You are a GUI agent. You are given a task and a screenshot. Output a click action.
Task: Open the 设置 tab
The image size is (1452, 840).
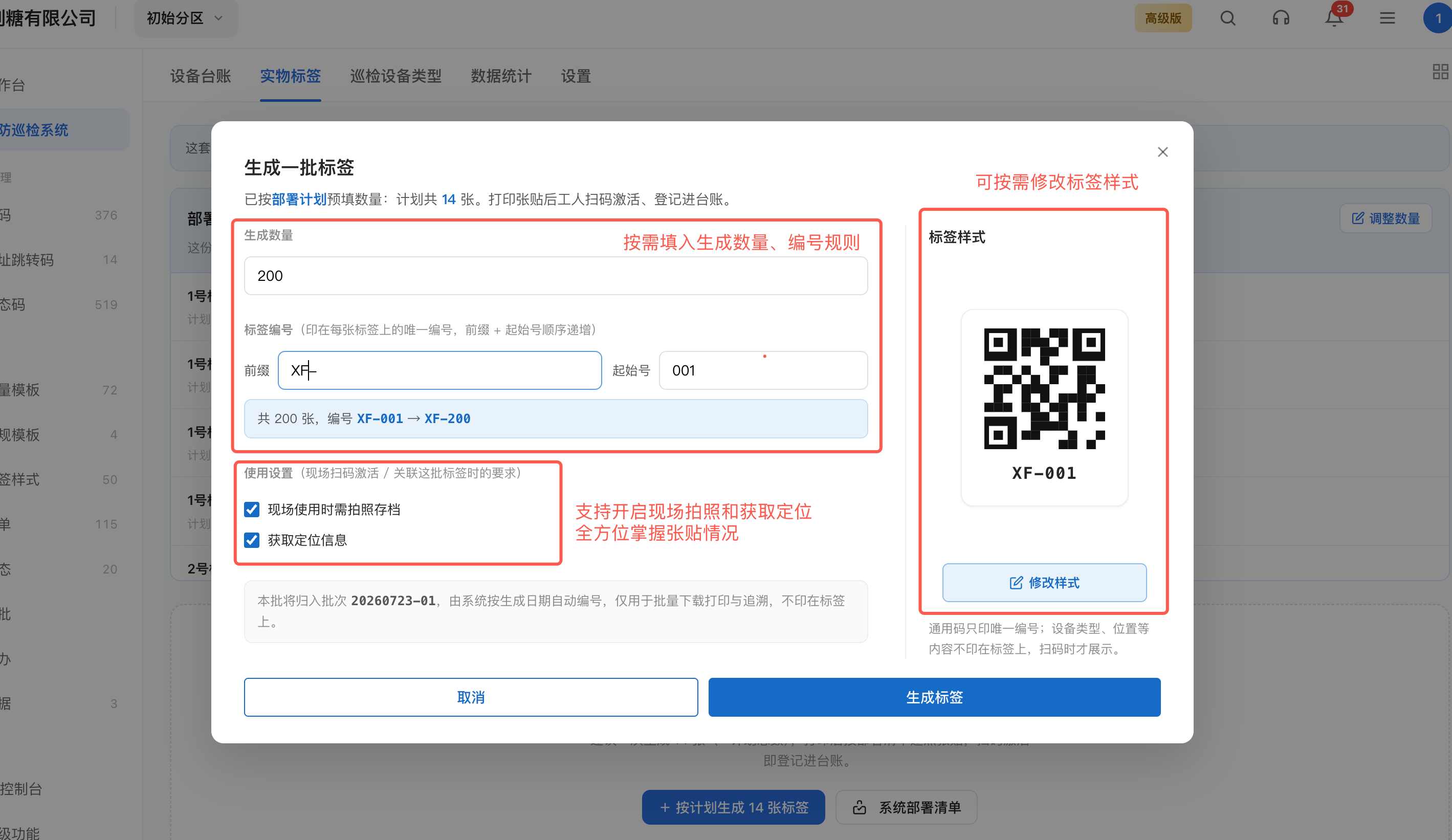tap(576, 76)
